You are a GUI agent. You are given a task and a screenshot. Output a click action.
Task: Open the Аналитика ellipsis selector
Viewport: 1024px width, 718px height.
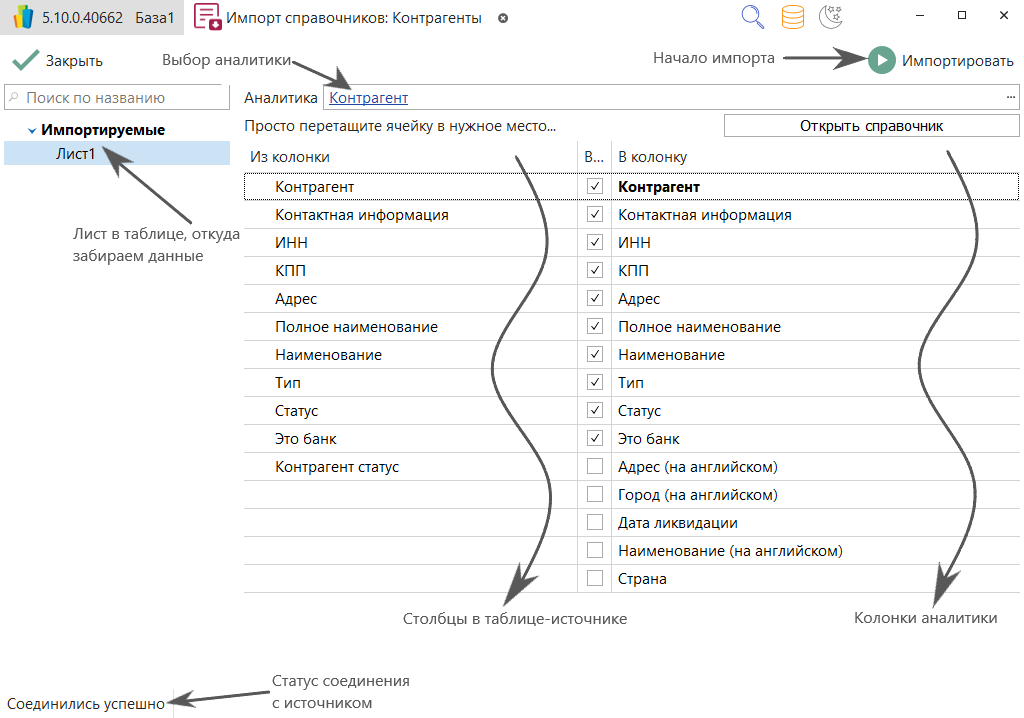(1011, 98)
